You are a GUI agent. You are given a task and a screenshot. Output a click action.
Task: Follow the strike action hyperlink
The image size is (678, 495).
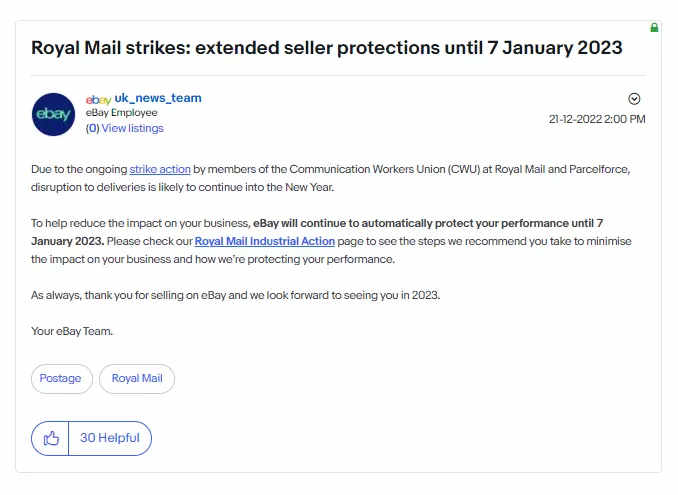click(160, 169)
